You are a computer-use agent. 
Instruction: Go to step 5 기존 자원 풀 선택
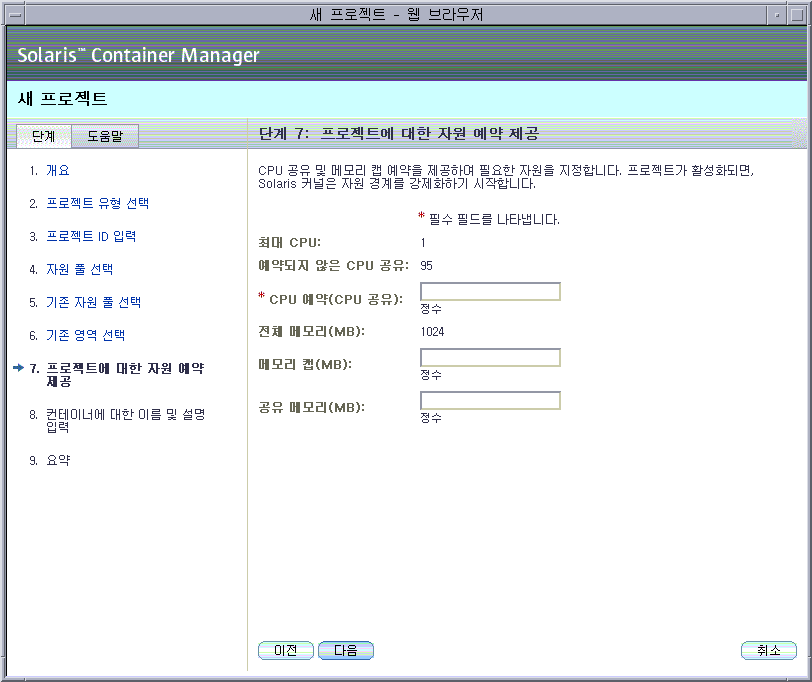[94, 302]
